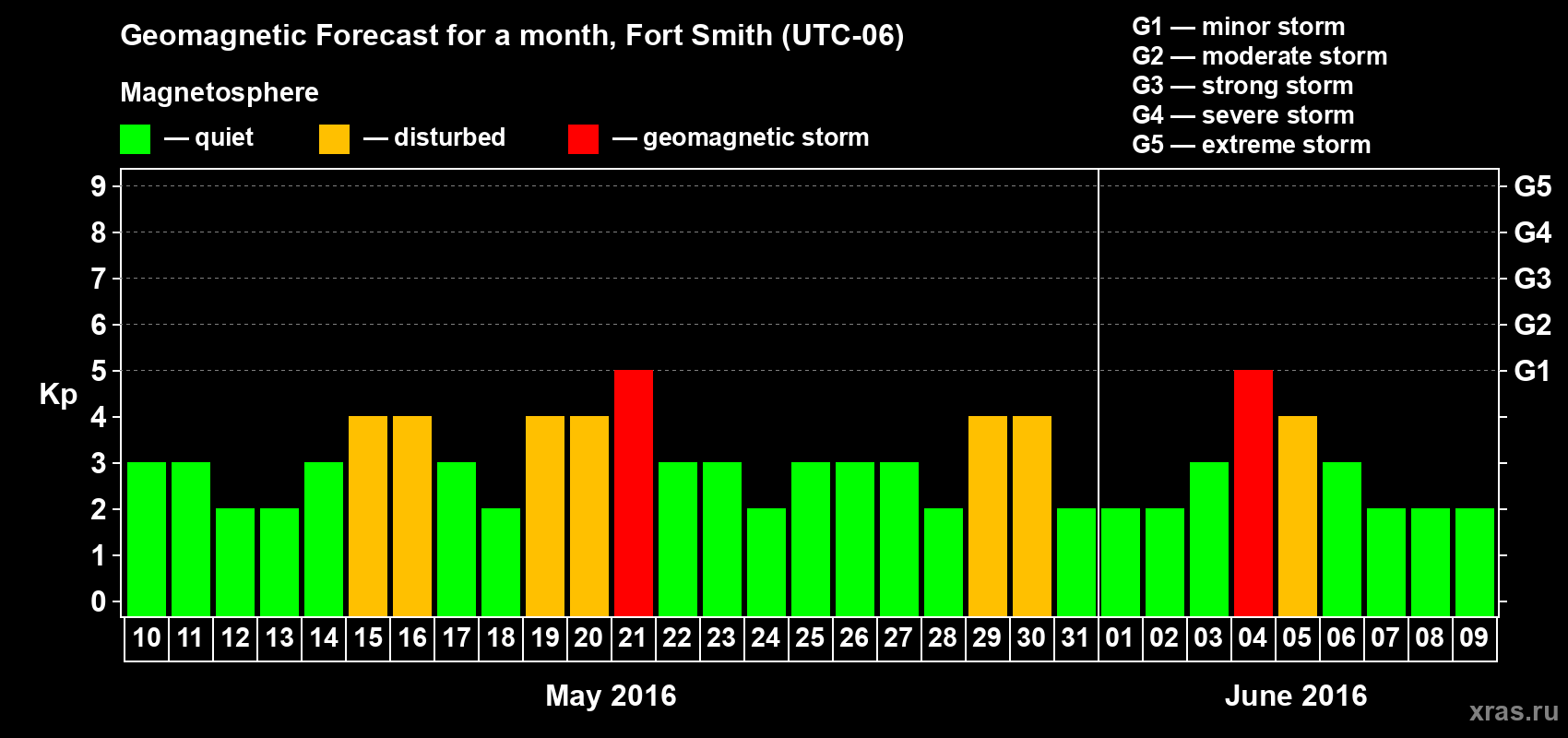
Task: Click the orange disturbed legend swatch
Action: click(335, 139)
